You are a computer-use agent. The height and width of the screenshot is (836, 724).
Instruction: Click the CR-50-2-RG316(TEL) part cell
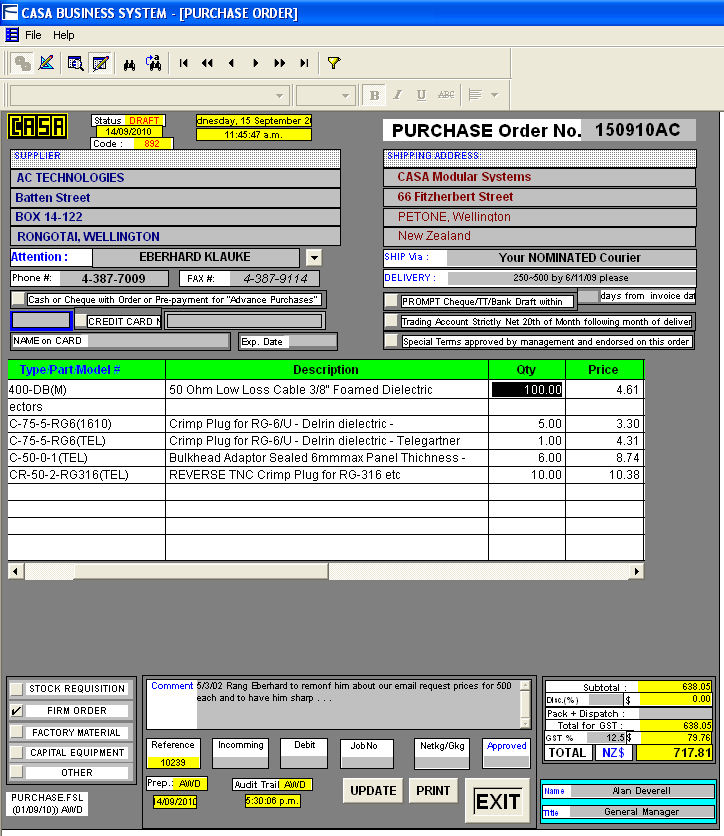point(86,475)
